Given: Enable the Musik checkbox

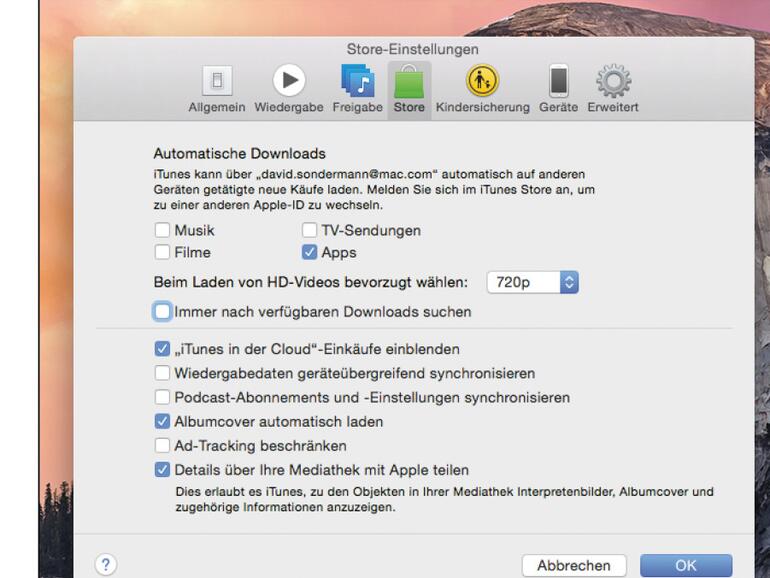Looking at the screenshot, I should coord(162,230).
